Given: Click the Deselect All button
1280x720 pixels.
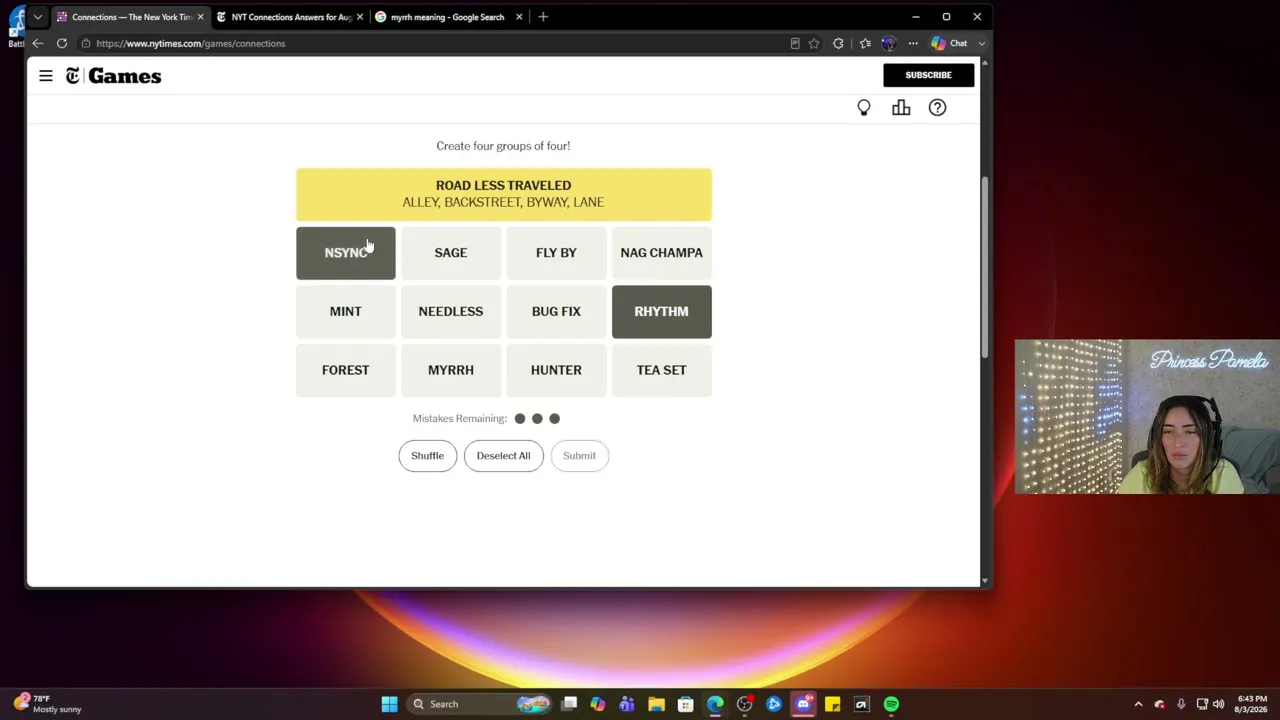Looking at the screenshot, I should click(x=503, y=456).
